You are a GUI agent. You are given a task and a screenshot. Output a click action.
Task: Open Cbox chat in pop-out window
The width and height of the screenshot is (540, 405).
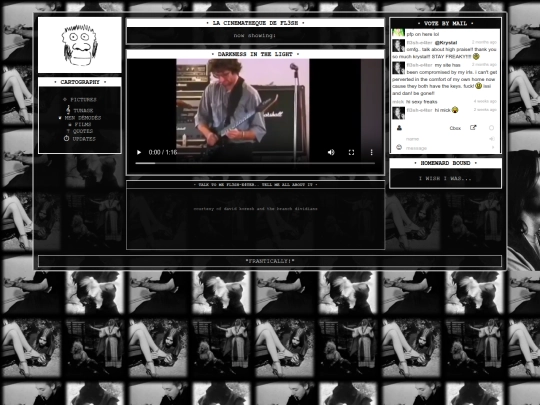[473, 128]
